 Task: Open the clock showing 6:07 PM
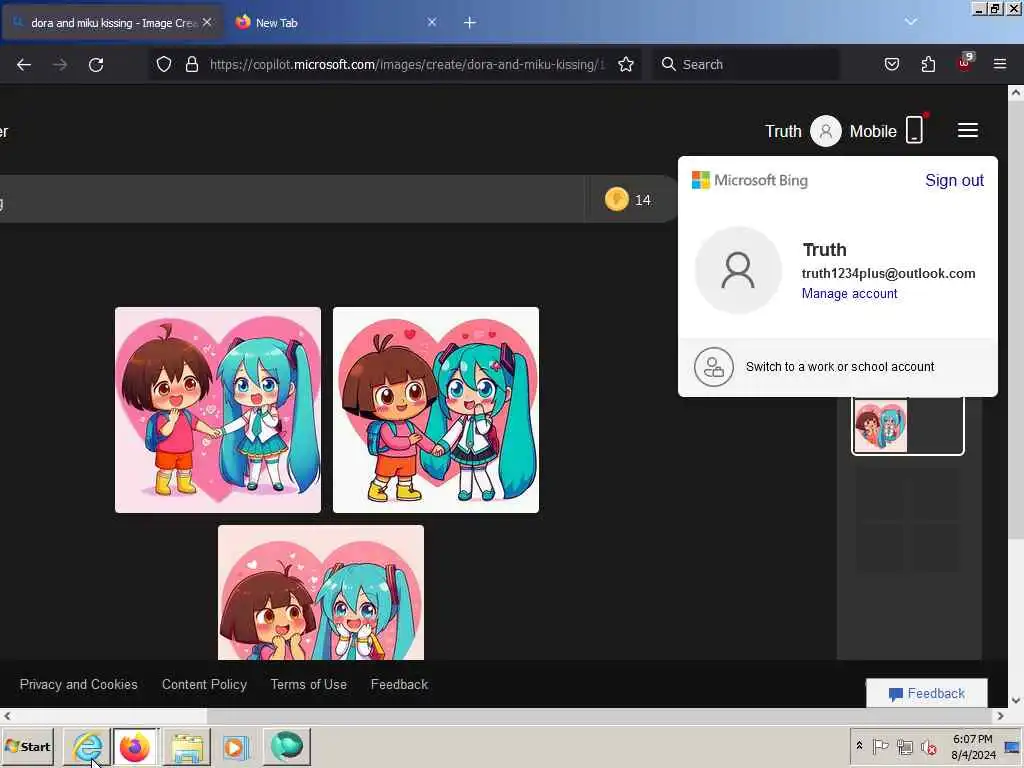tap(973, 746)
